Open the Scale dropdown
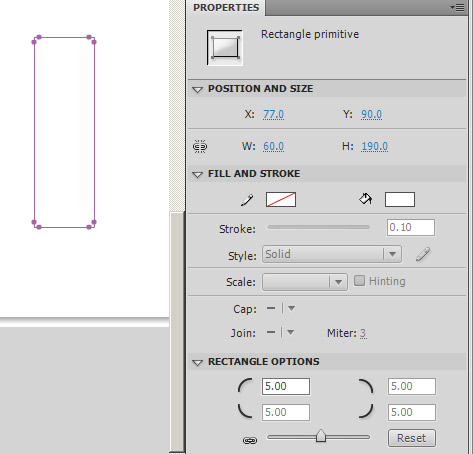Viewport: 473px width, 454px height. 305,282
